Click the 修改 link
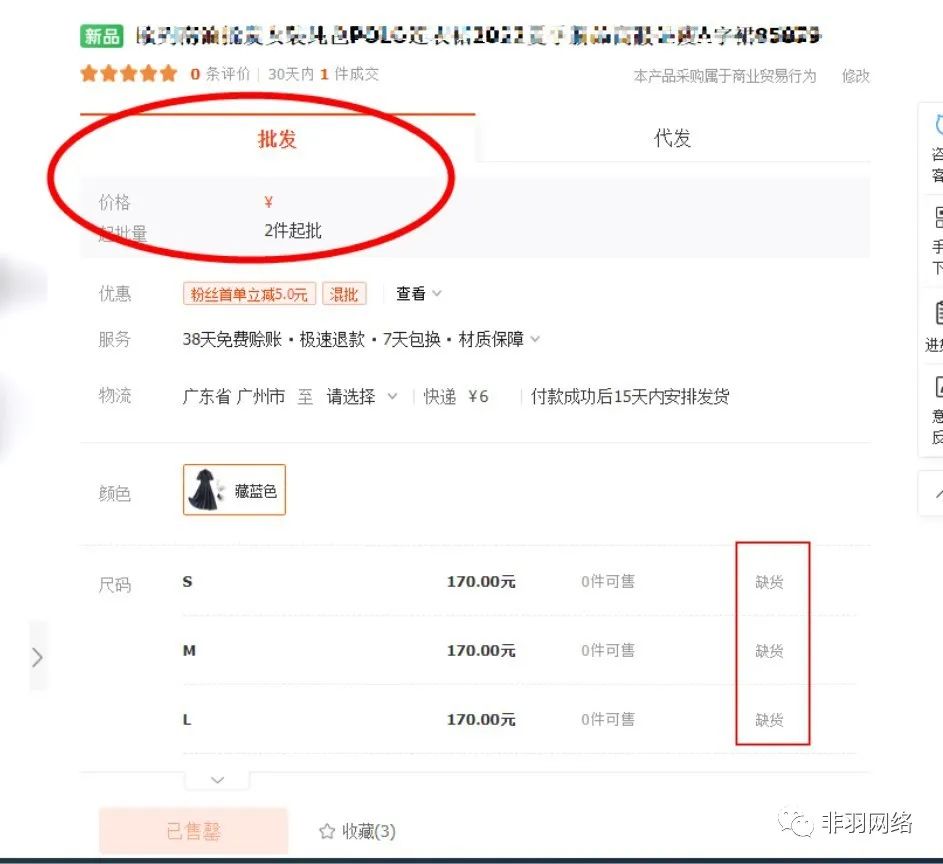Image resolution: width=943 pixels, height=864 pixels. 855,76
